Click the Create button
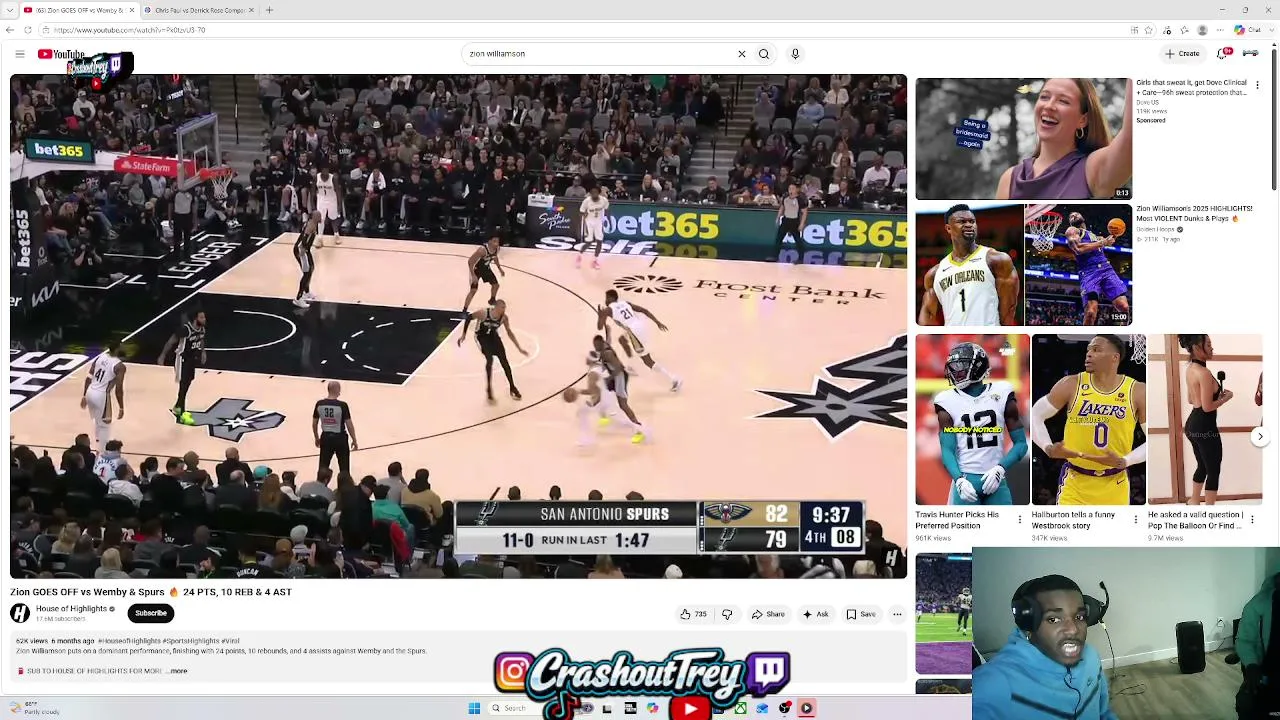The image size is (1280, 720). coord(1182,54)
